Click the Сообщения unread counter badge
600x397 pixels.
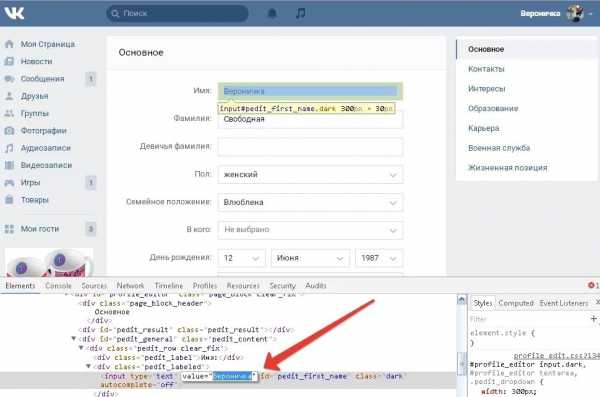(x=91, y=79)
